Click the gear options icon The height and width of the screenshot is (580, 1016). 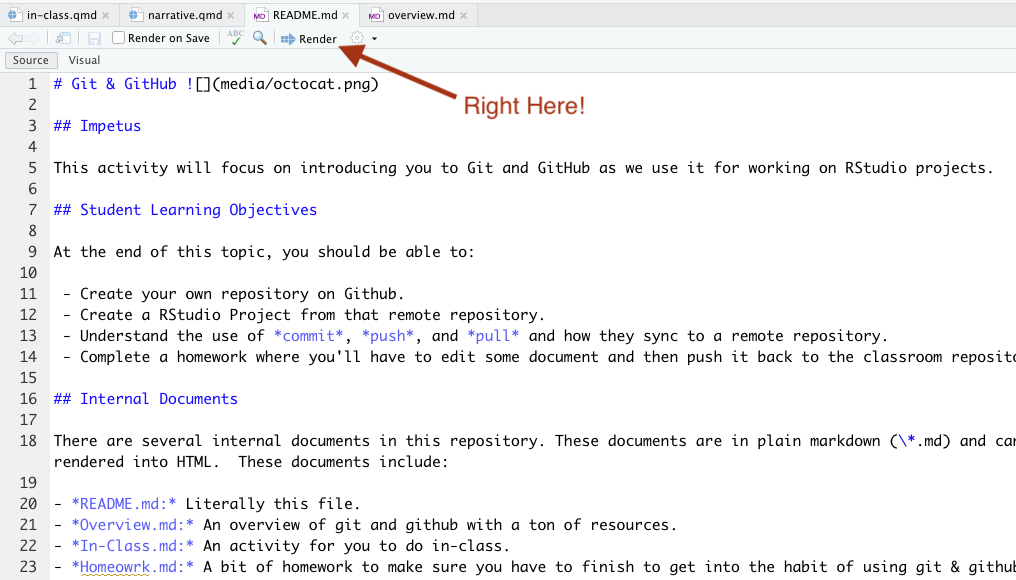357,38
